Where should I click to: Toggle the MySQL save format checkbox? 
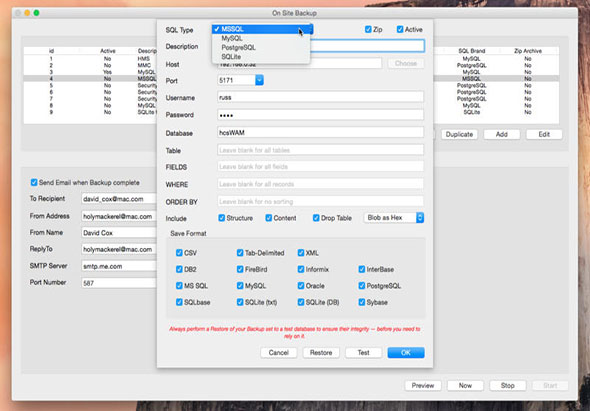(x=240, y=286)
